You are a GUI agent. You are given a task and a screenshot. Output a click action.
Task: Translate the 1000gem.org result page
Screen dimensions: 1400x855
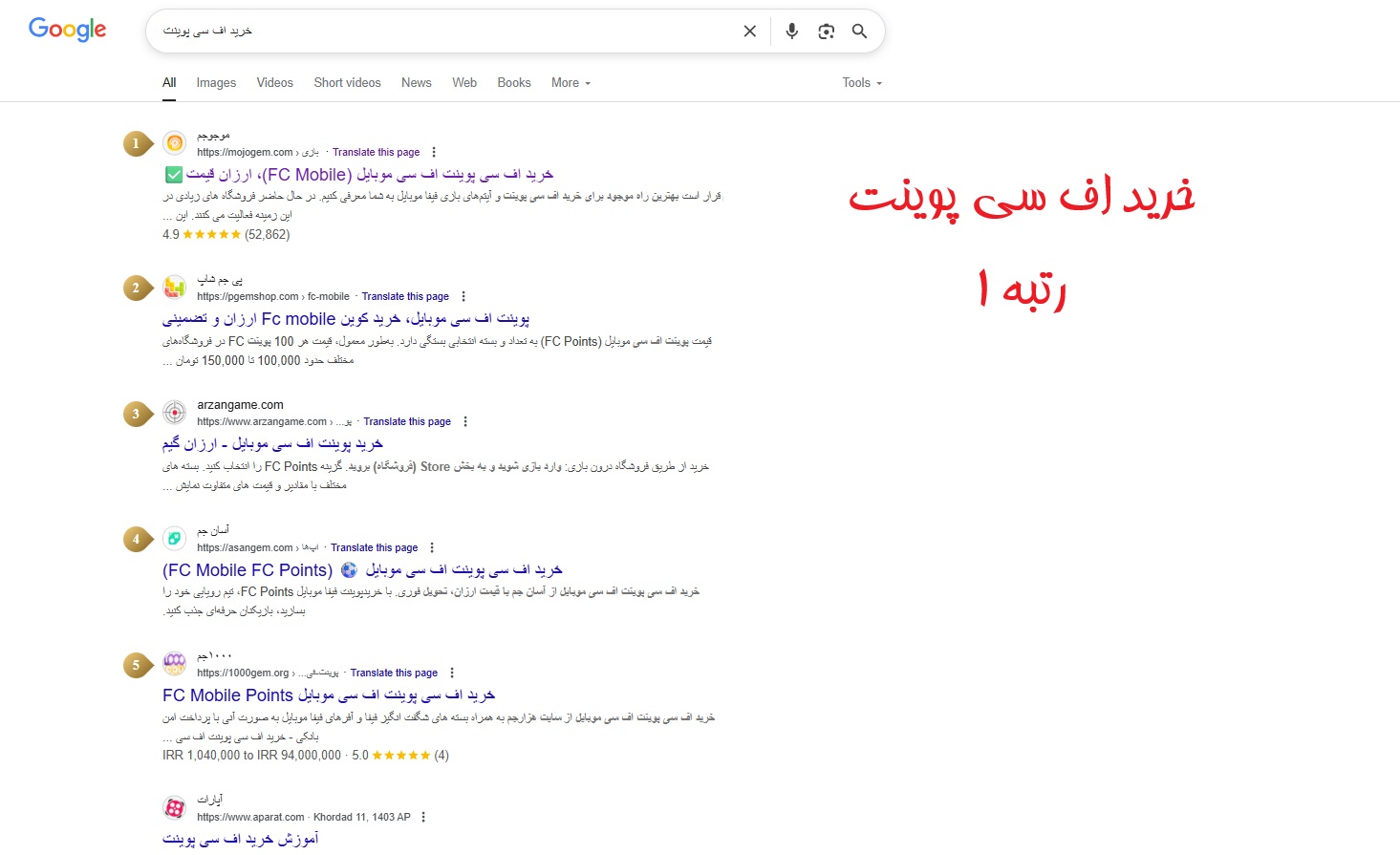click(394, 673)
